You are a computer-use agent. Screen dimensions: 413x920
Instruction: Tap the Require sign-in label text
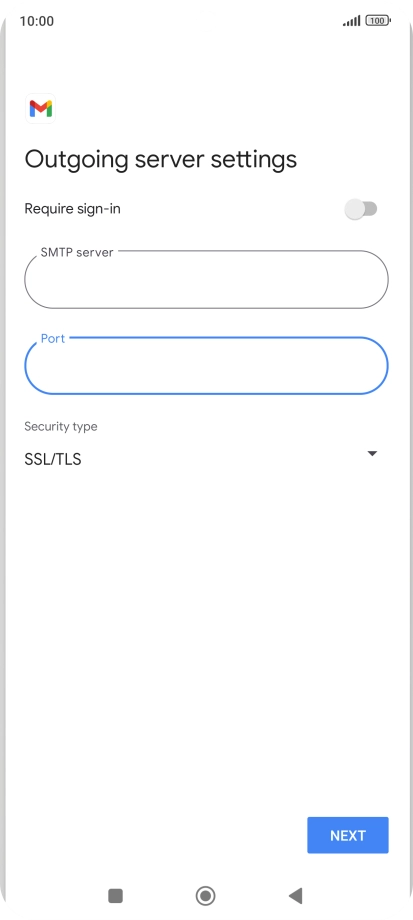click(72, 209)
